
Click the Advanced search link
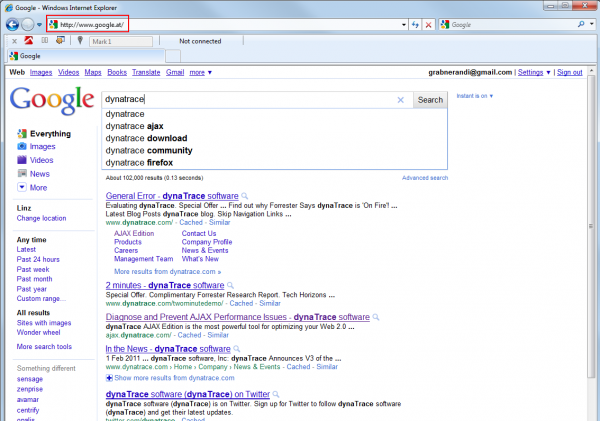click(x=425, y=178)
